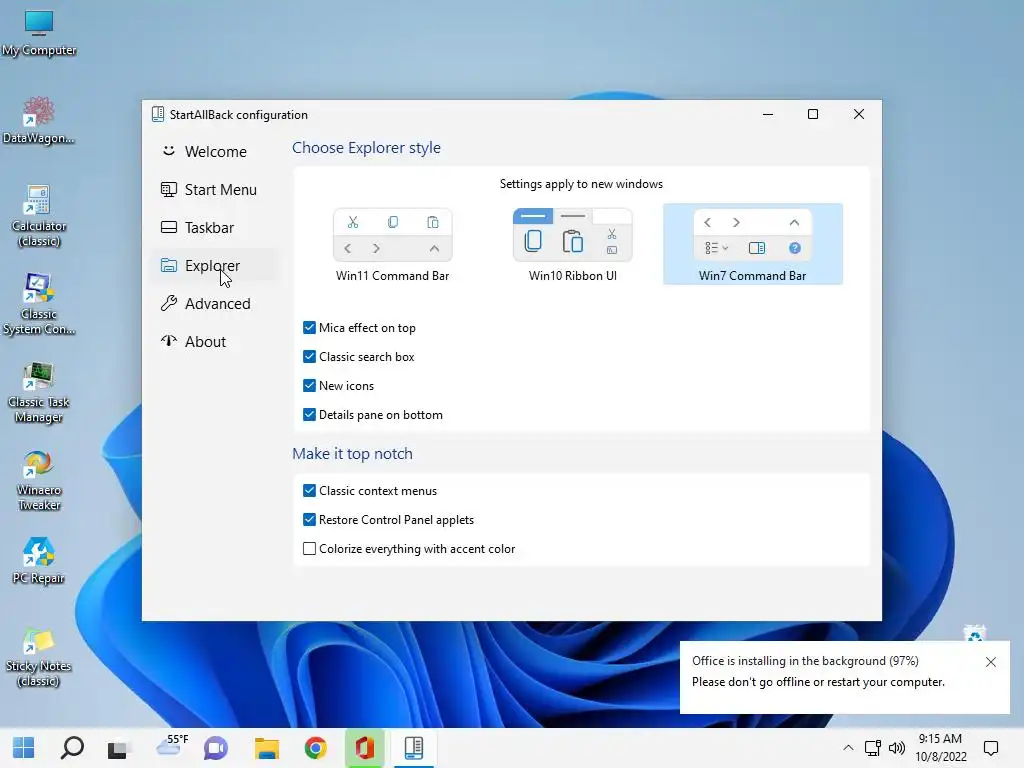Select the Recycle Bin behind the notification
Viewport: 1024px width, 768px height.
point(974,633)
